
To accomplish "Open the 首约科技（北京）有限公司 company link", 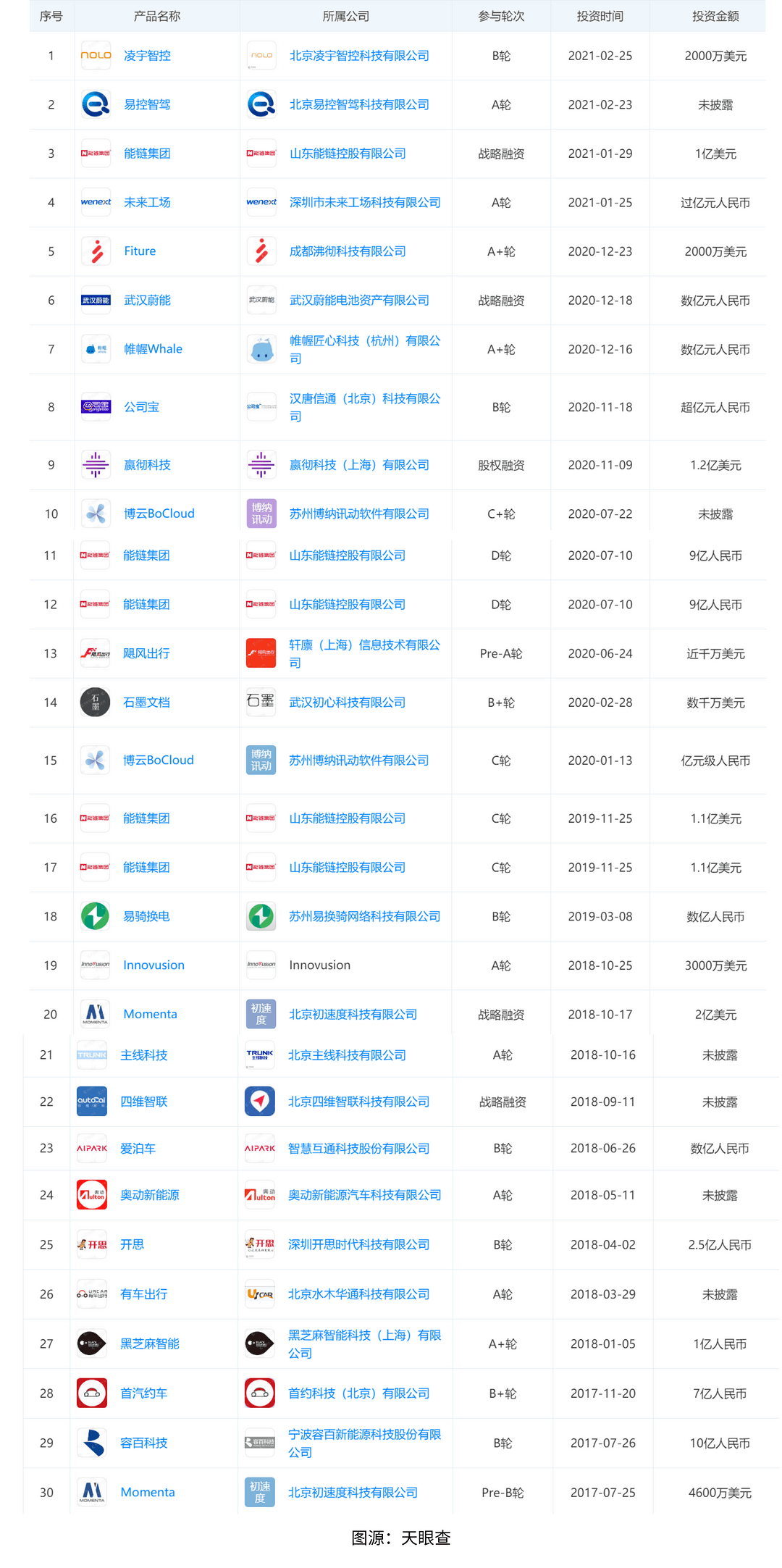I will (358, 1393).
